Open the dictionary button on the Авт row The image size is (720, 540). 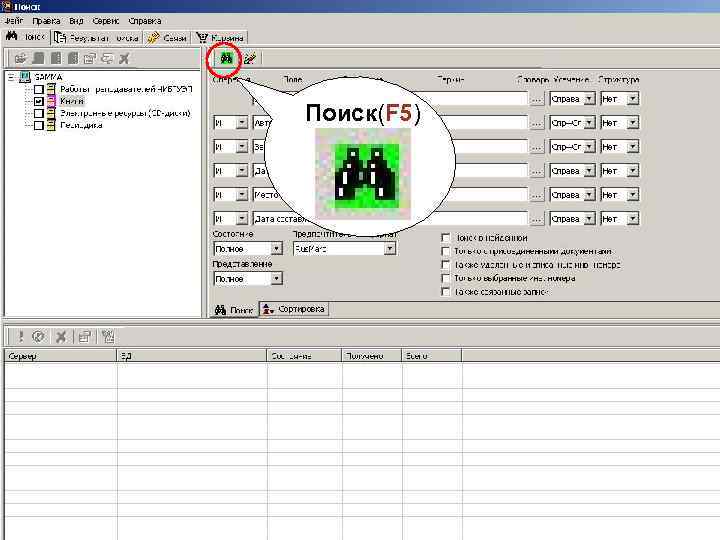pos(537,123)
